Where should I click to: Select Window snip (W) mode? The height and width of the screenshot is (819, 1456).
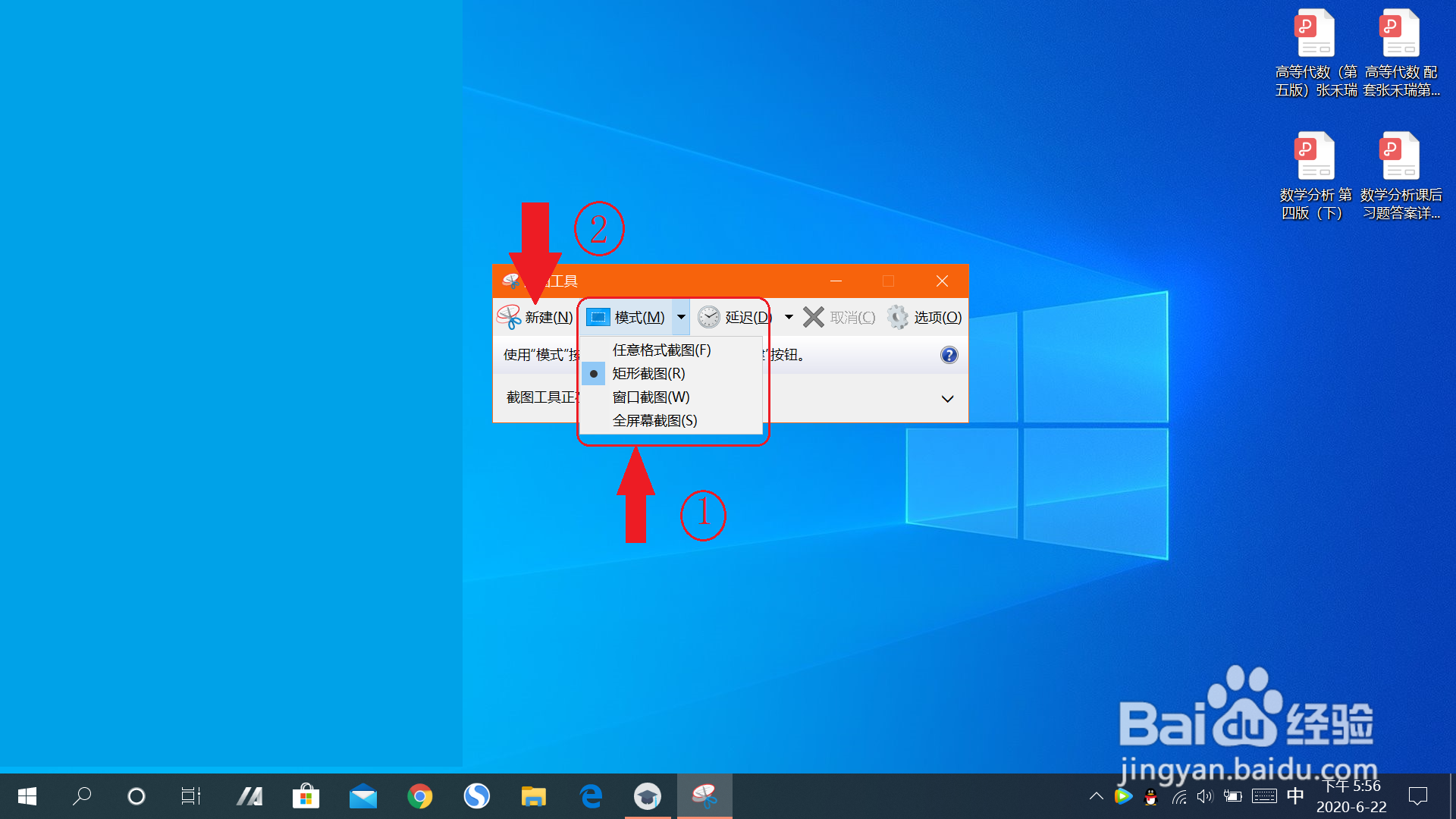[651, 397]
